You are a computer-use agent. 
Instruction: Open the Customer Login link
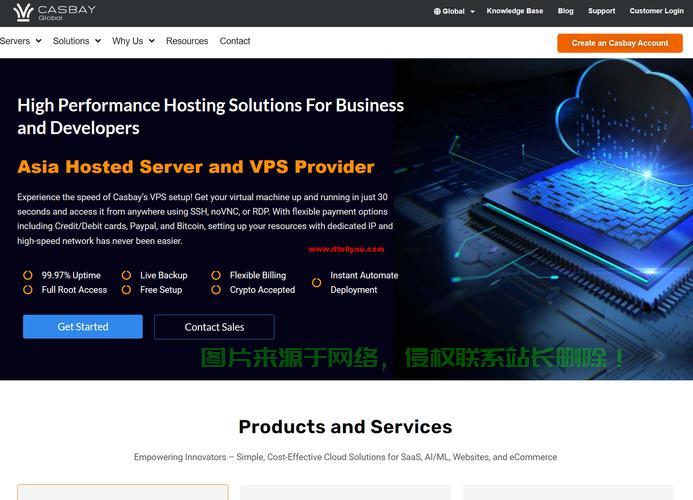click(656, 11)
